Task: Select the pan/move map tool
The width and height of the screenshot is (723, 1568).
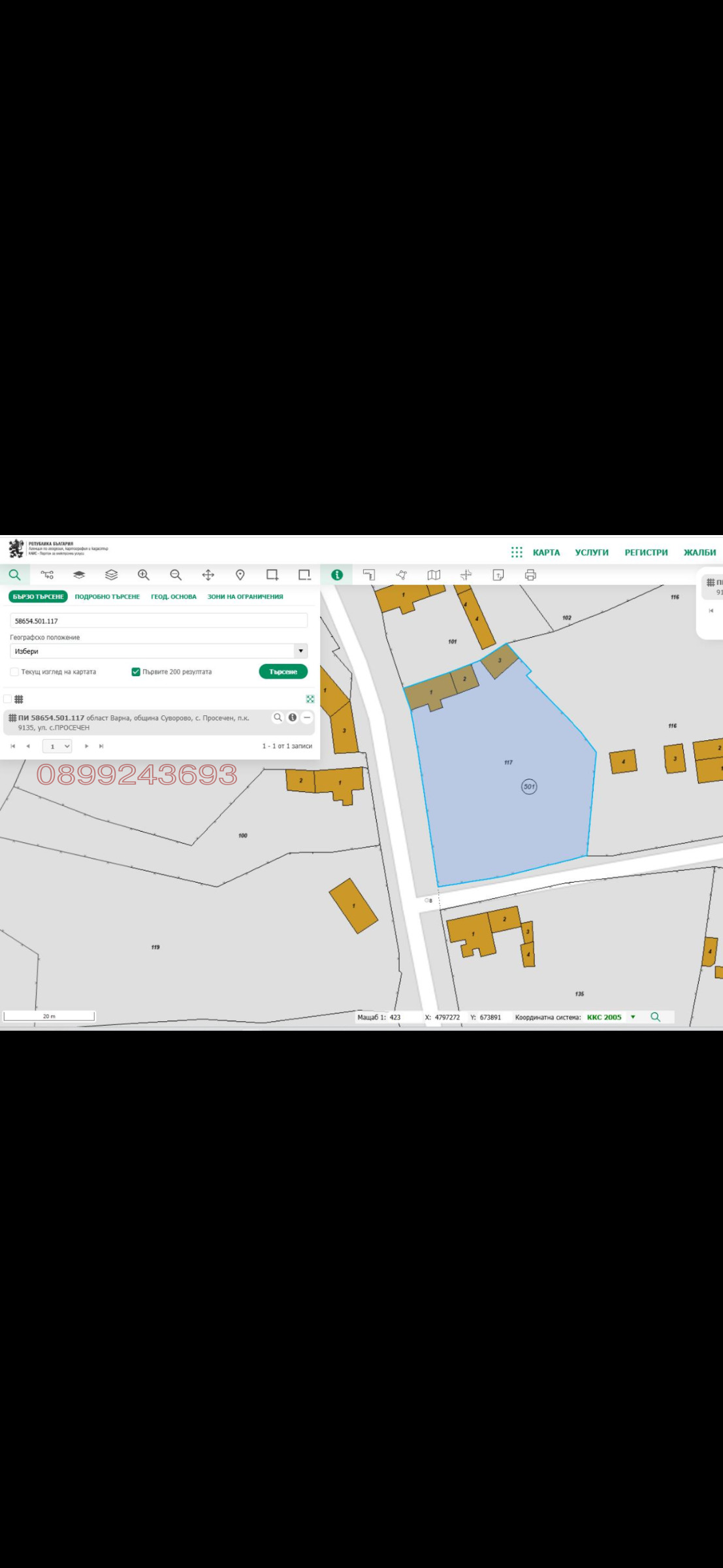Action: [x=208, y=575]
